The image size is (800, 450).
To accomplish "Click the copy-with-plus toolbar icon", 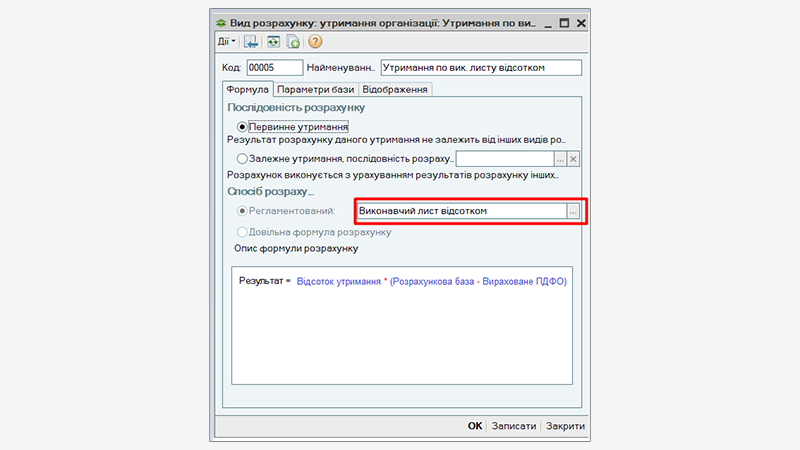I will [293, 42].
